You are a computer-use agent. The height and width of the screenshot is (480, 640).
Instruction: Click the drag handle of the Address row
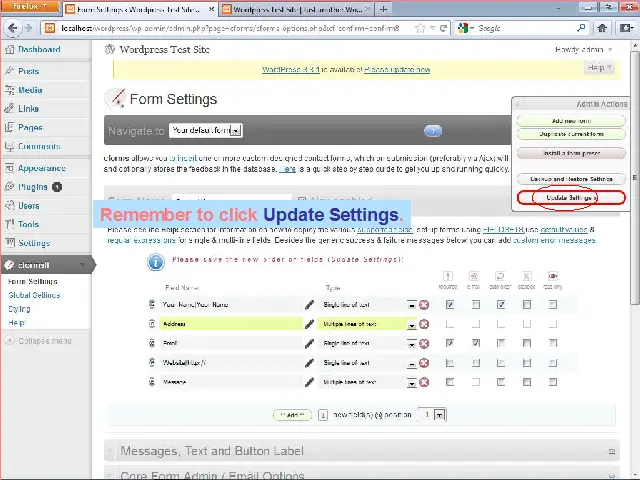tap(152, 324)
